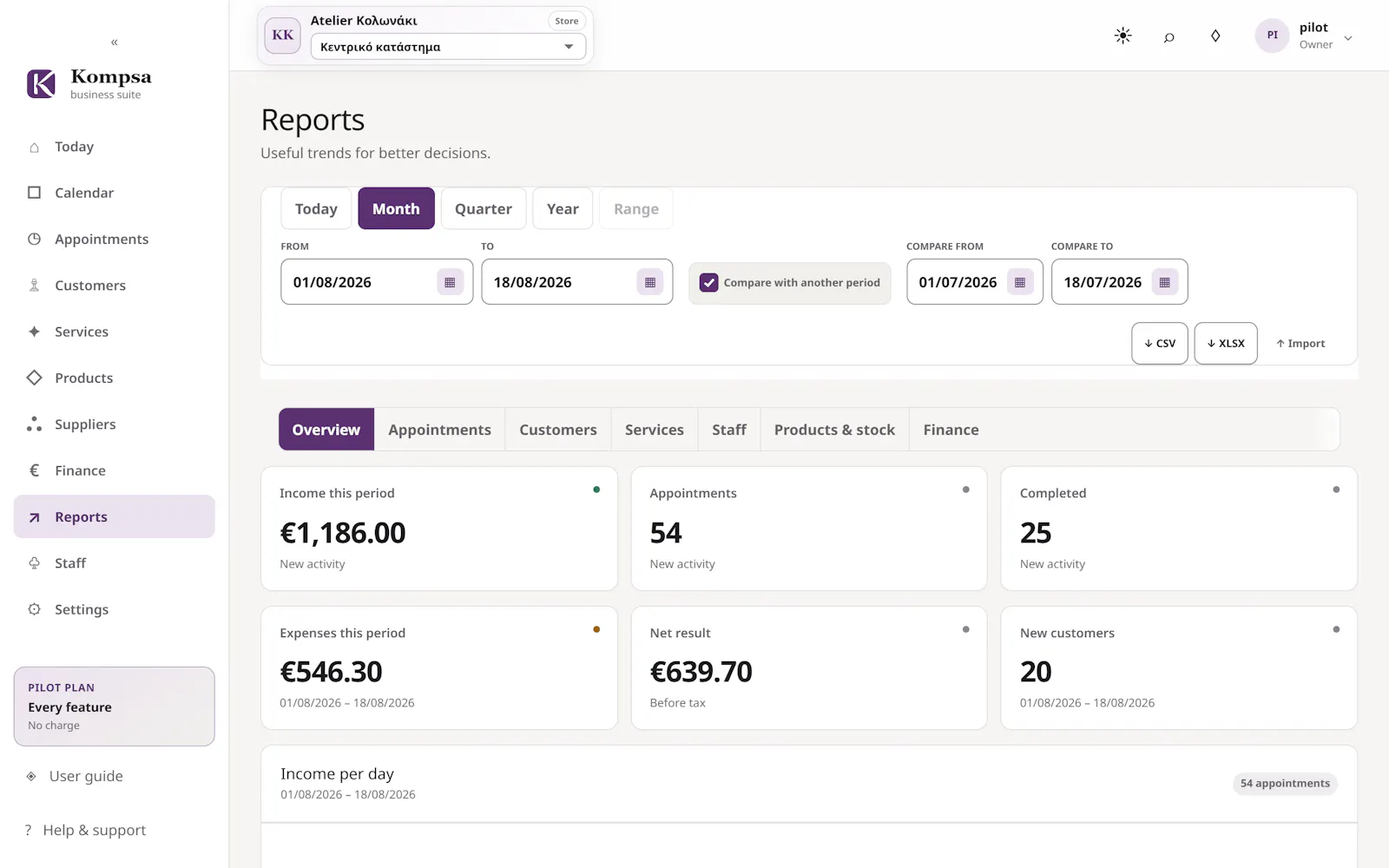Switch to the Overview tab

click(326, 430)
